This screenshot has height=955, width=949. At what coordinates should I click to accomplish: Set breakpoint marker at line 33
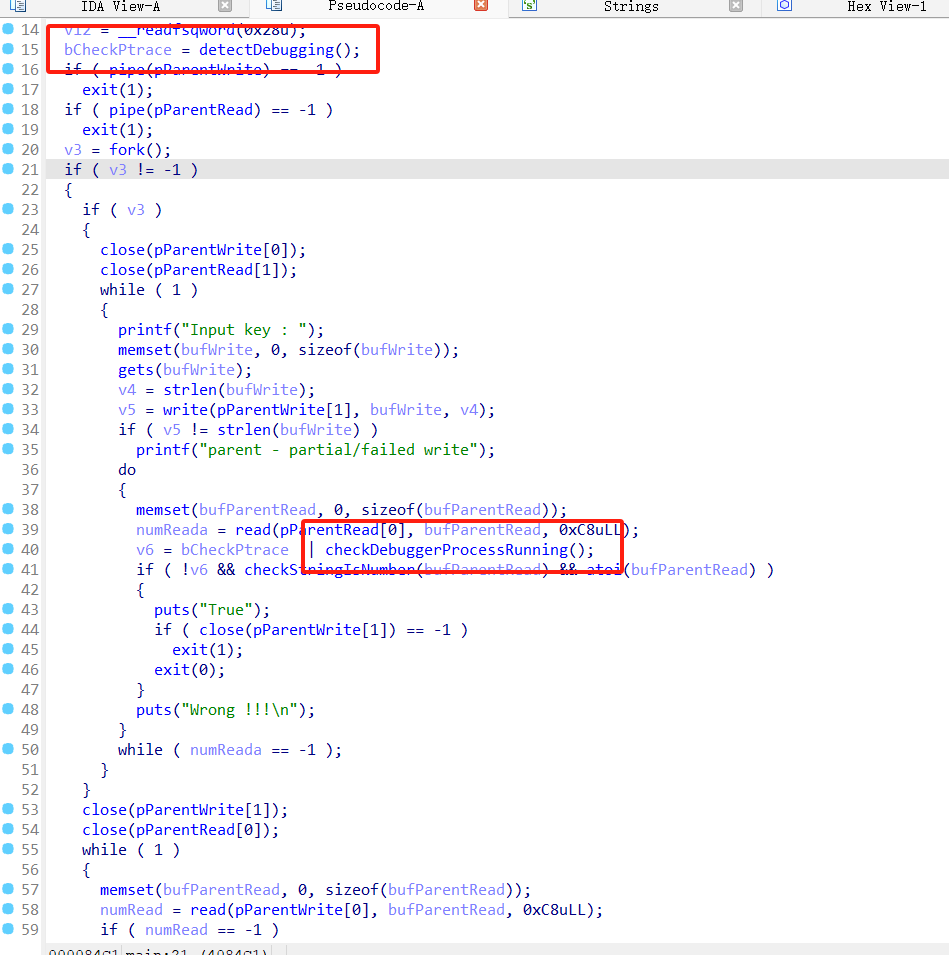tap(8, 409)
